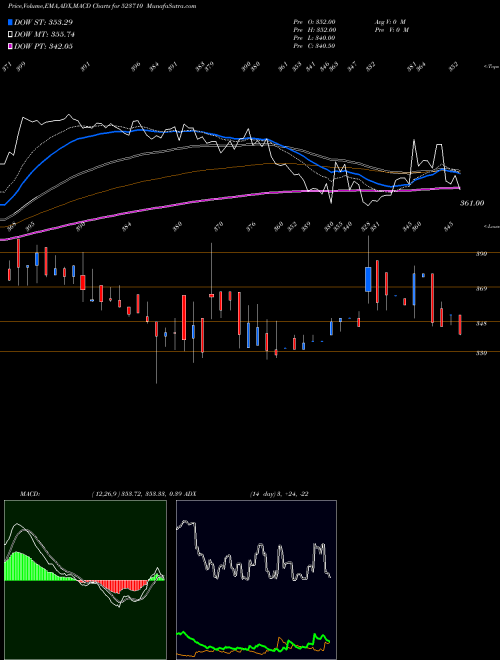Click the magenta DOW PT legend swatch
The width and height of the screenshot is (500, 660).
pos(11,46)
